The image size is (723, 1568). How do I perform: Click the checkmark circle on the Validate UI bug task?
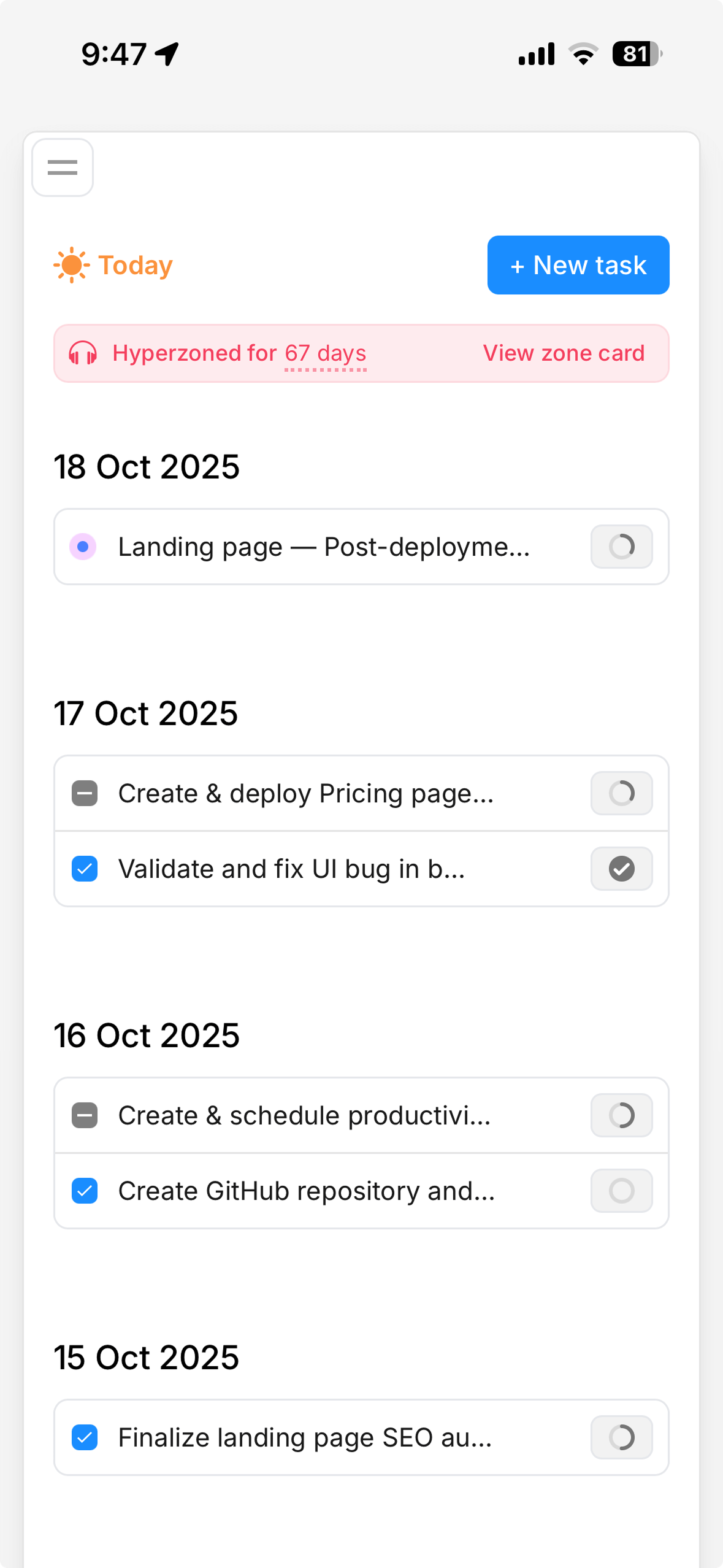(x=621, y=869)
